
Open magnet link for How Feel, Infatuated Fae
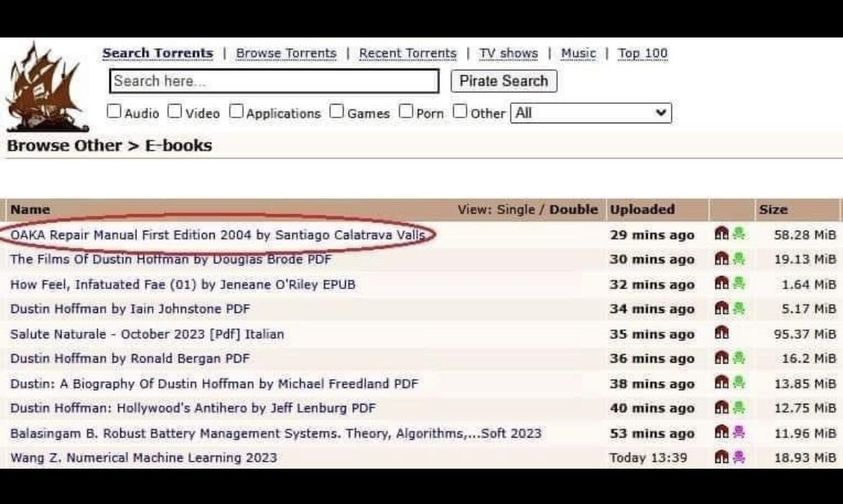pos(721,283)
